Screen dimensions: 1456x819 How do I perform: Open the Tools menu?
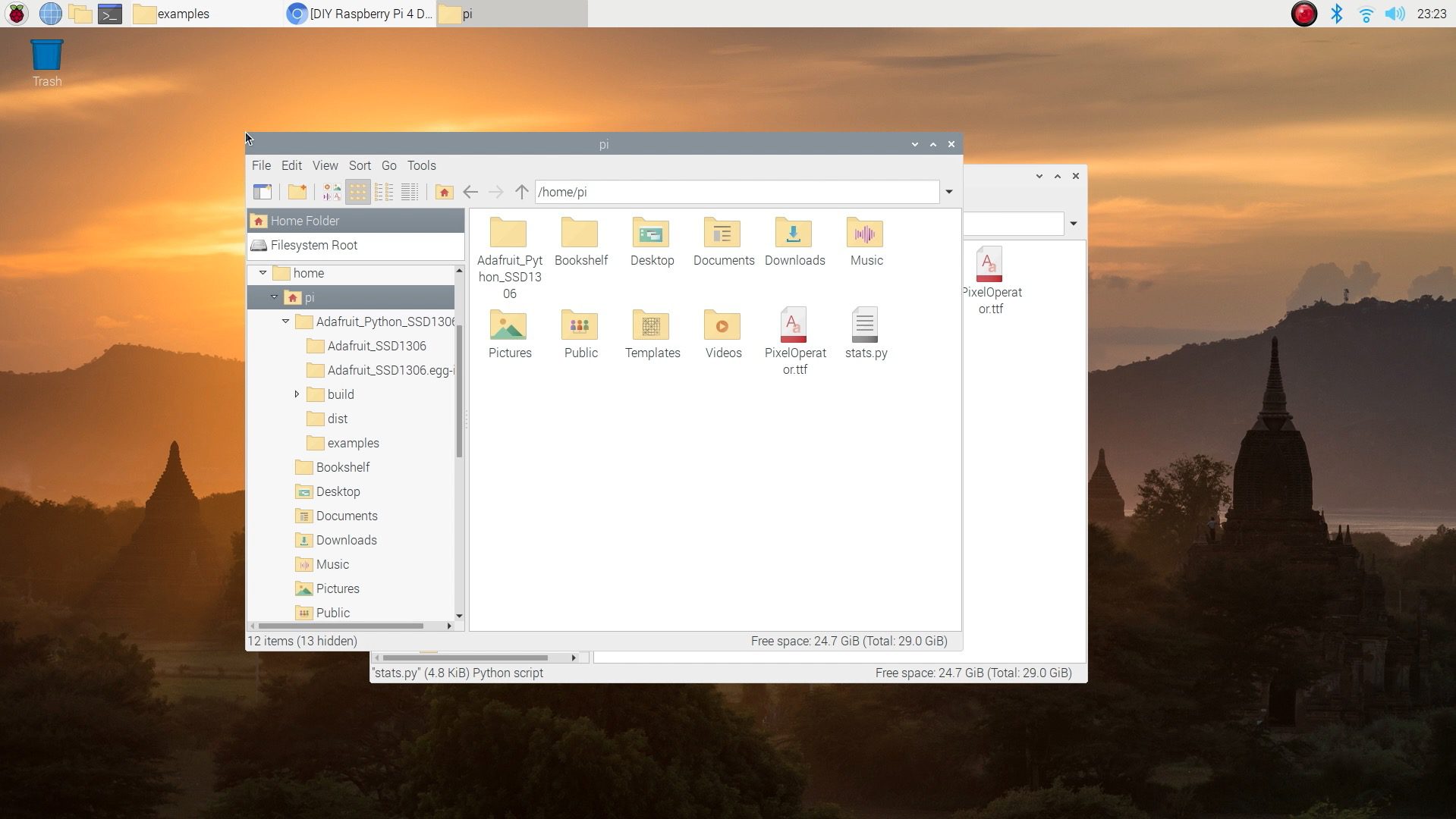click(421, 165)
